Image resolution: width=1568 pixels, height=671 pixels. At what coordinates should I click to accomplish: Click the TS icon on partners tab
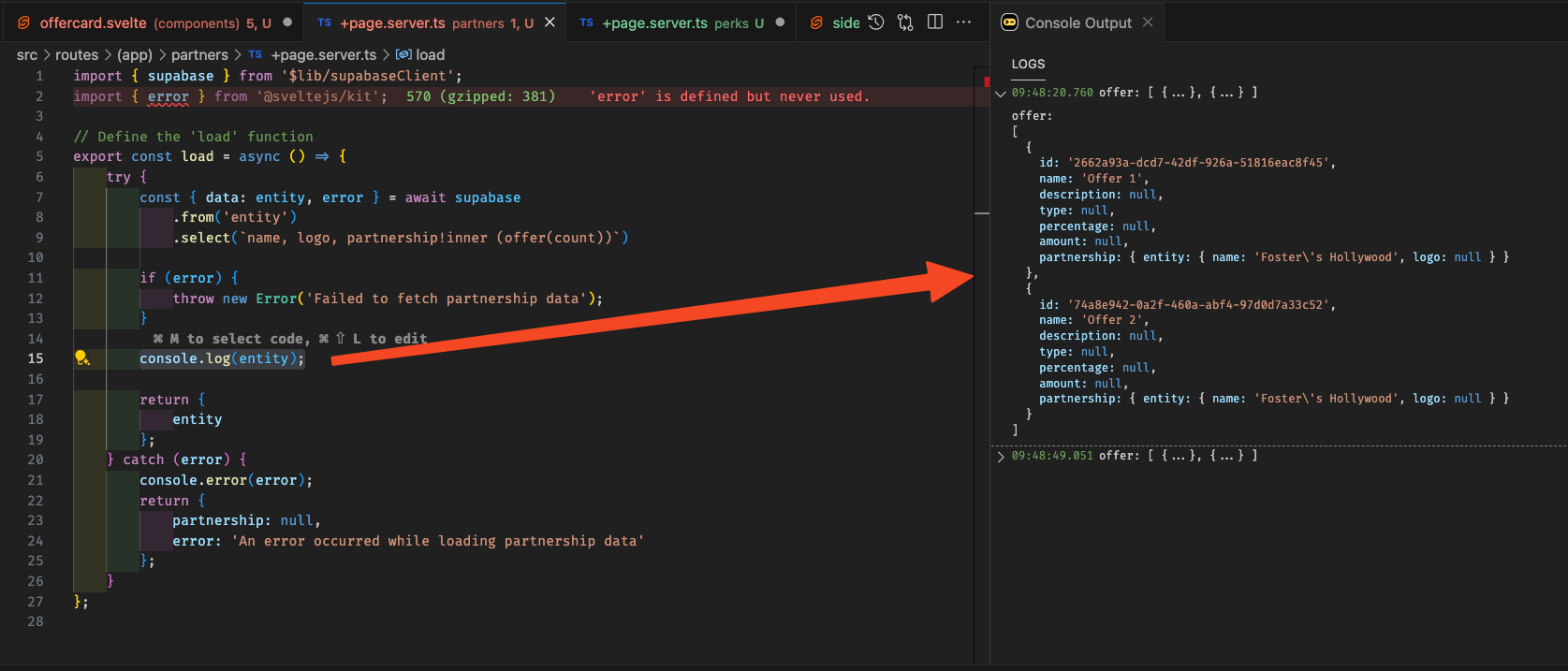click(x=324, y=22)
